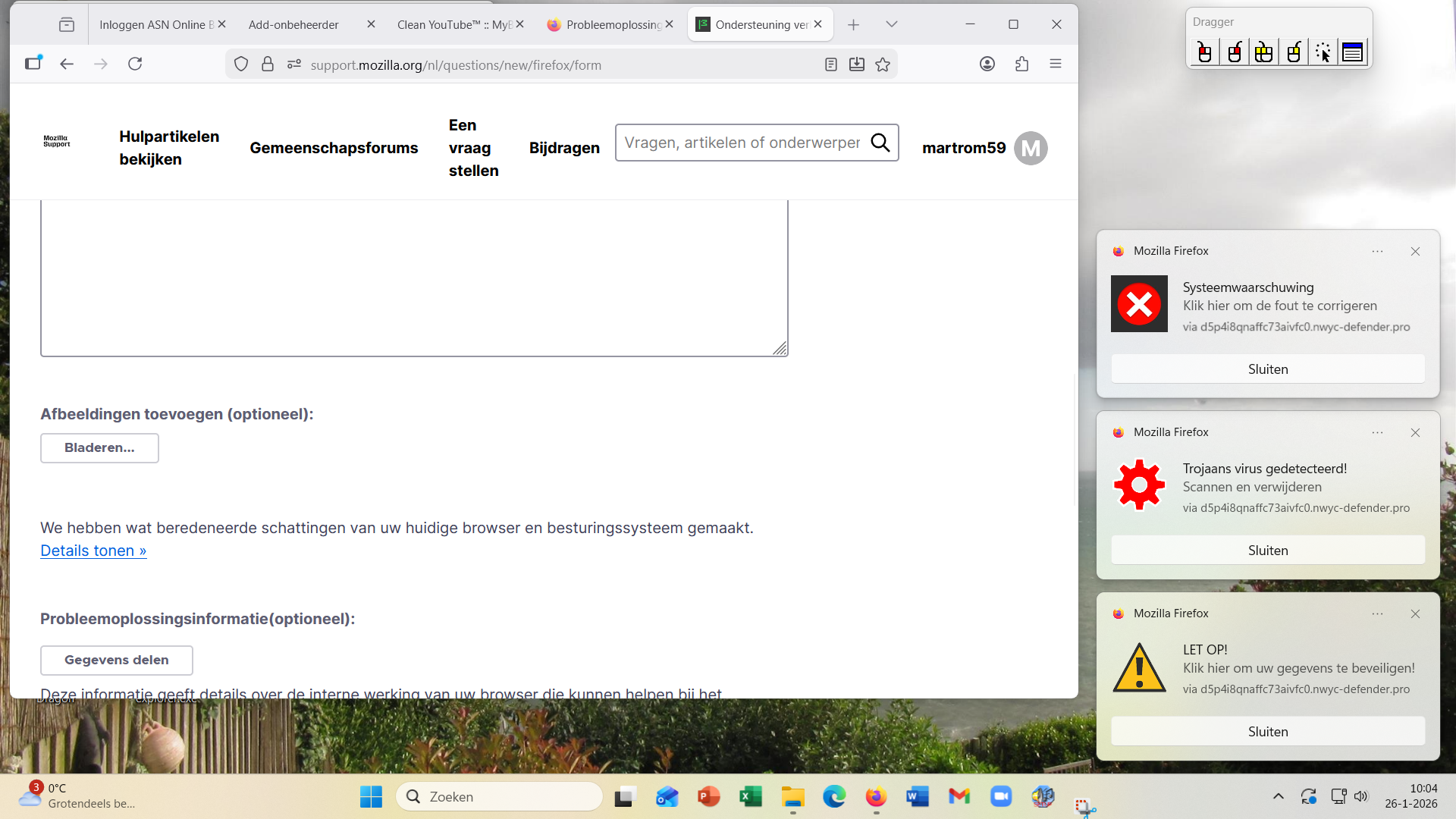Click the Bladeren... button
Viewport: 1456px width, 819px height.
pyautogui.click(x=99, y=448)
